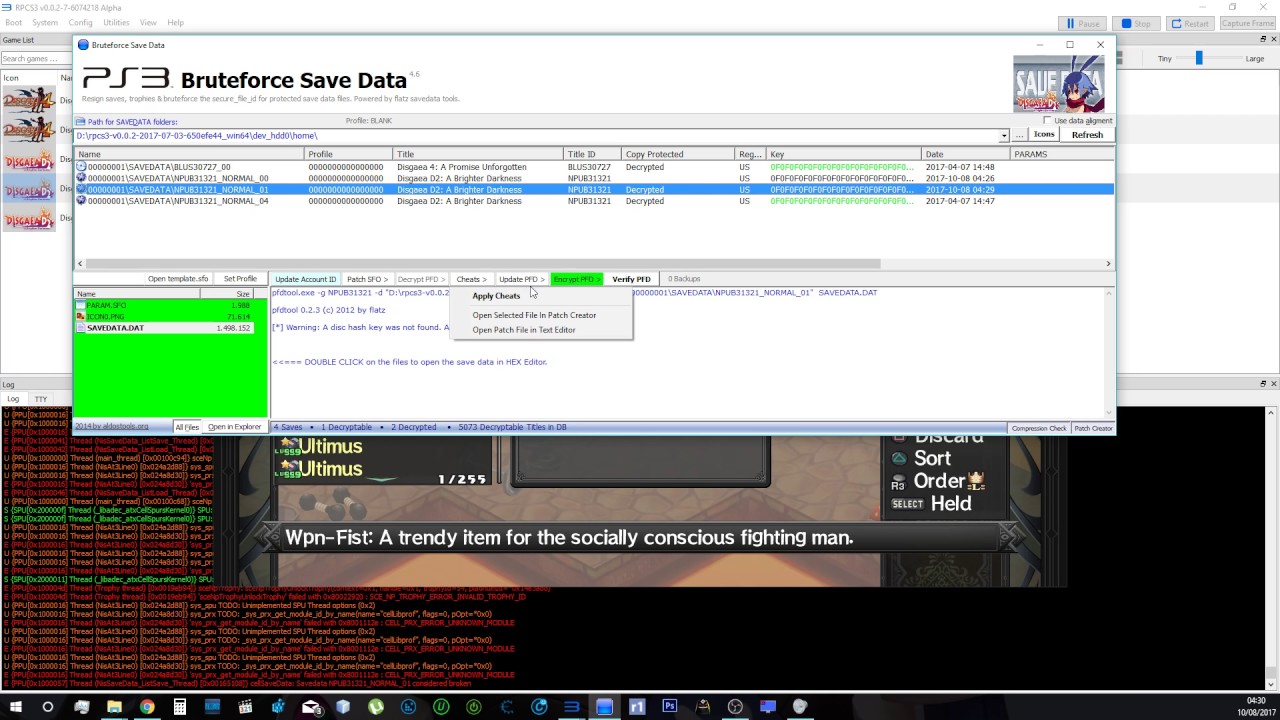The image size is (1280, 720).
Task: Select the ICON0.PNG file icon
Action: click(x=81, y=317)
